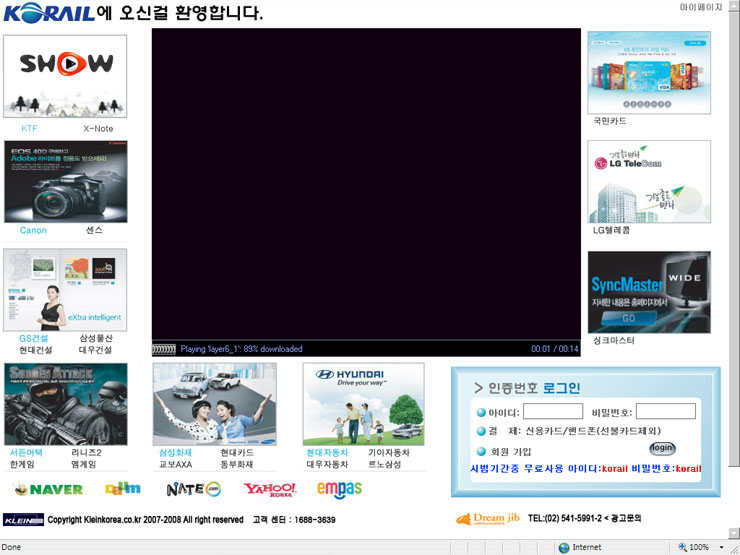The image size is (740, 555).
Task: Select the 센스 link
Action: 94,230
